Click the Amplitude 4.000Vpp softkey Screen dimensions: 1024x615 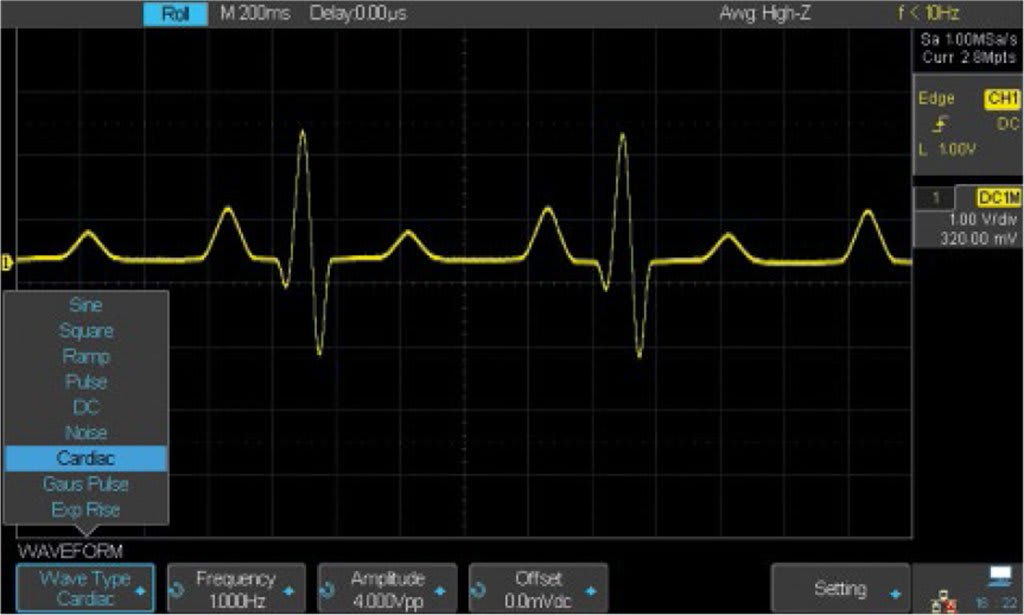(387, 588)
